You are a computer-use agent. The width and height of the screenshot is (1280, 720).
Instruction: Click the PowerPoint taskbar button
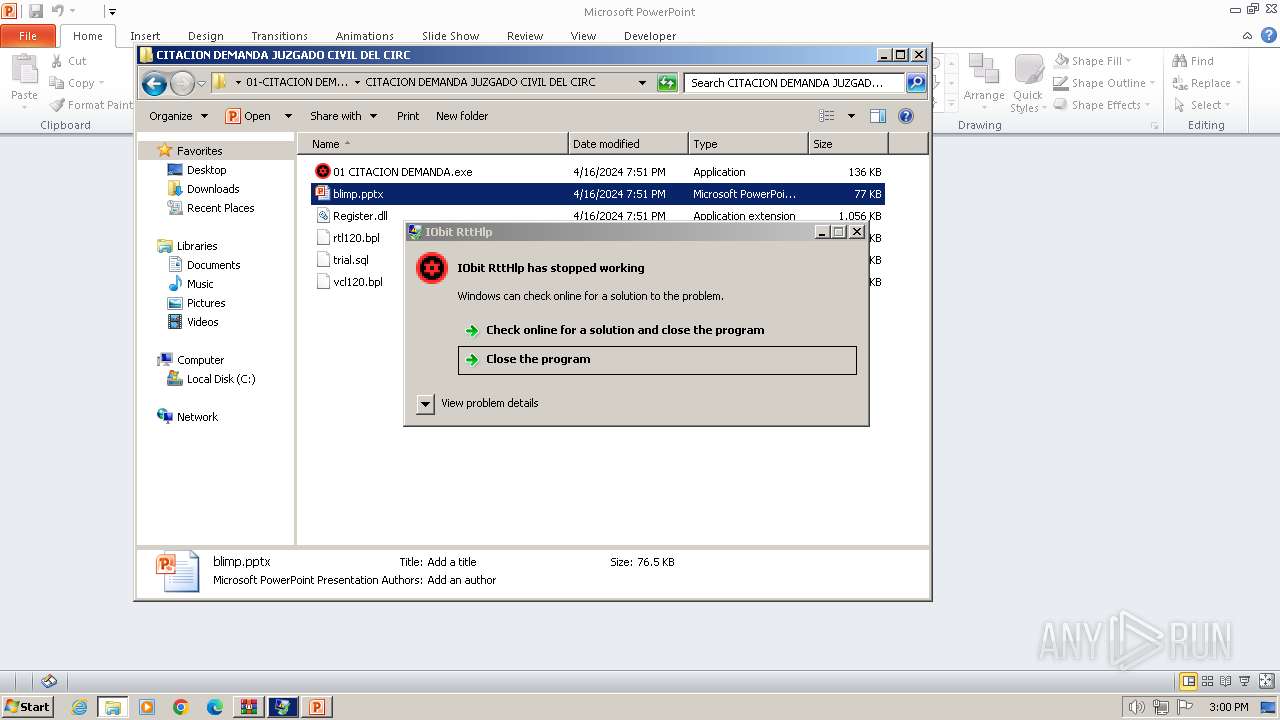tap(317, 707)
